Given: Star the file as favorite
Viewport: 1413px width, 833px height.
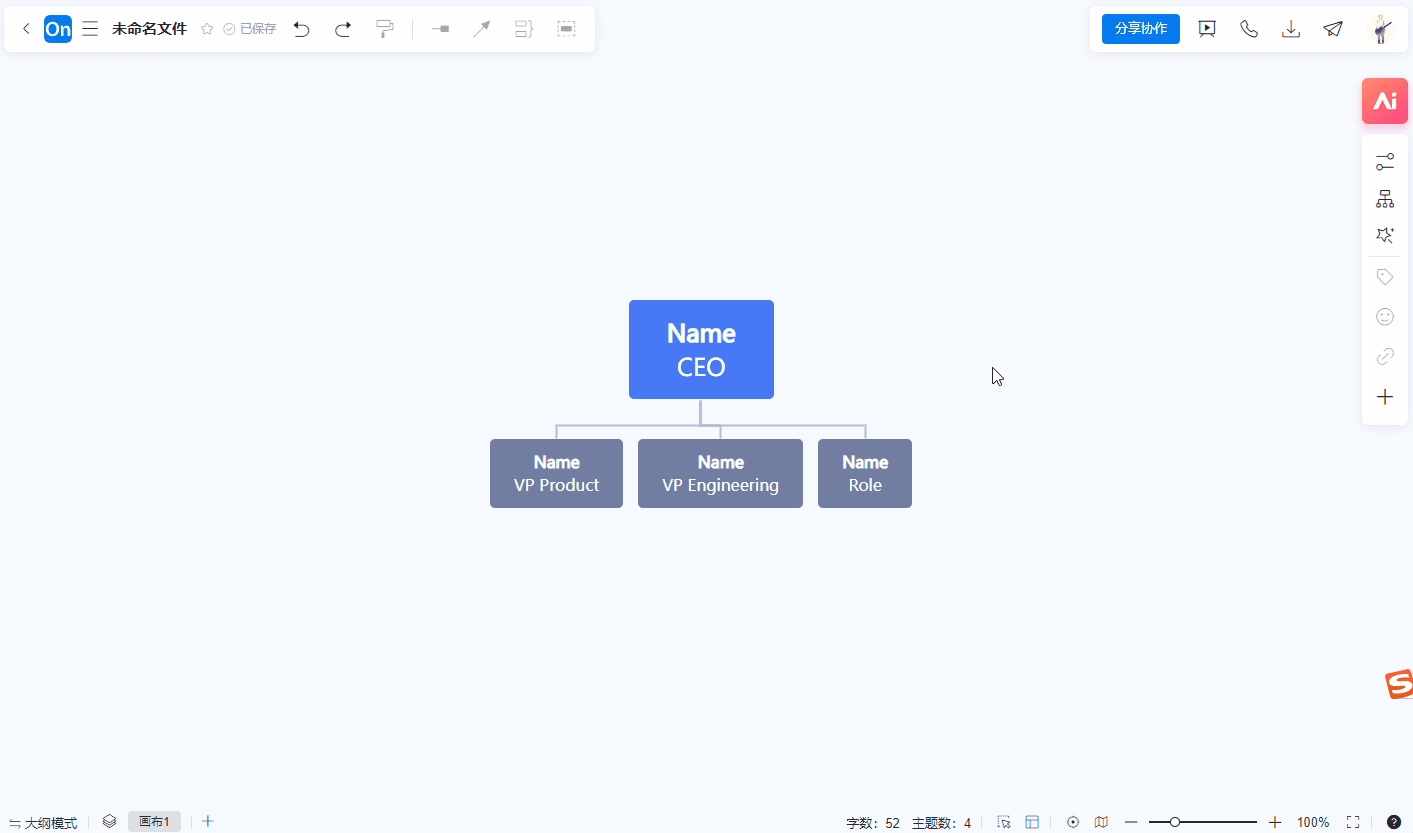Looking at the screenshot, I should tap(207, 29).
